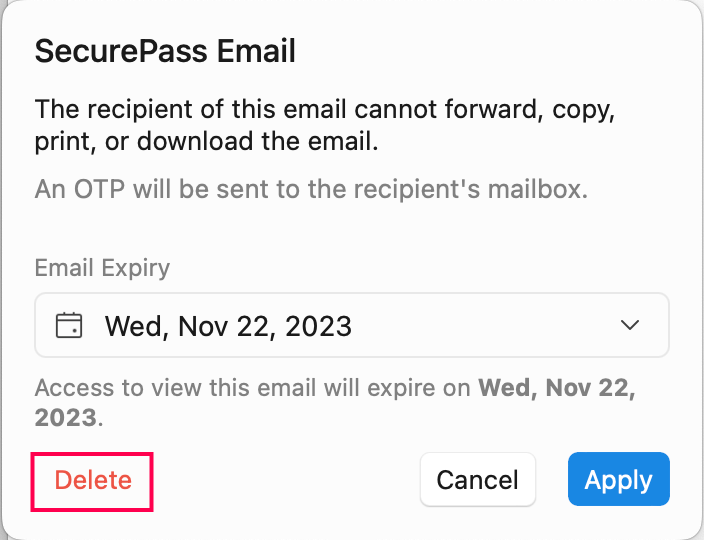Click the Access to view this email note
Viewport: 704px width, 540px height.
click(x=255, y=388)
